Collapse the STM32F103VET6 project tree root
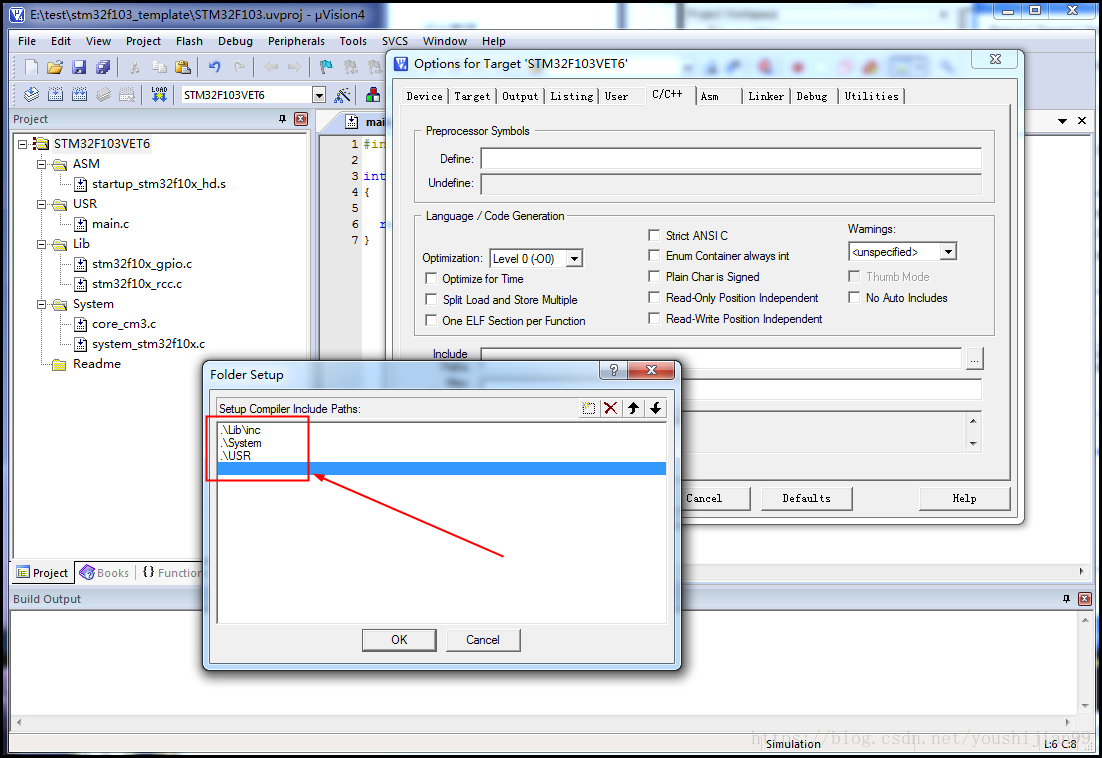This screenshot has width=1102, height=758. tap(22, 144)
